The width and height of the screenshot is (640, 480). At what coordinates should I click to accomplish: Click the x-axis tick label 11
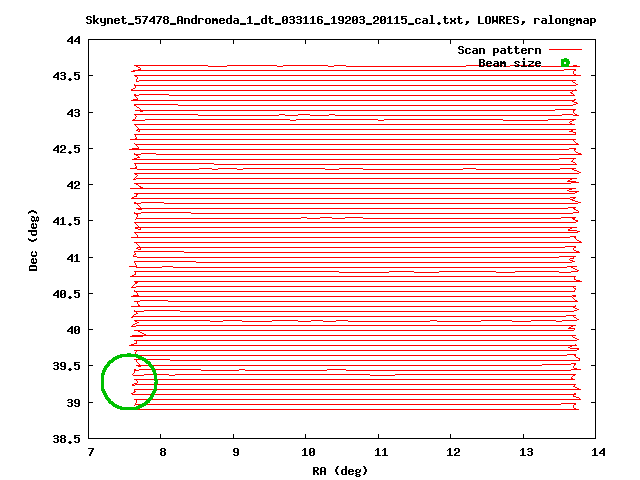click(381, 452)
